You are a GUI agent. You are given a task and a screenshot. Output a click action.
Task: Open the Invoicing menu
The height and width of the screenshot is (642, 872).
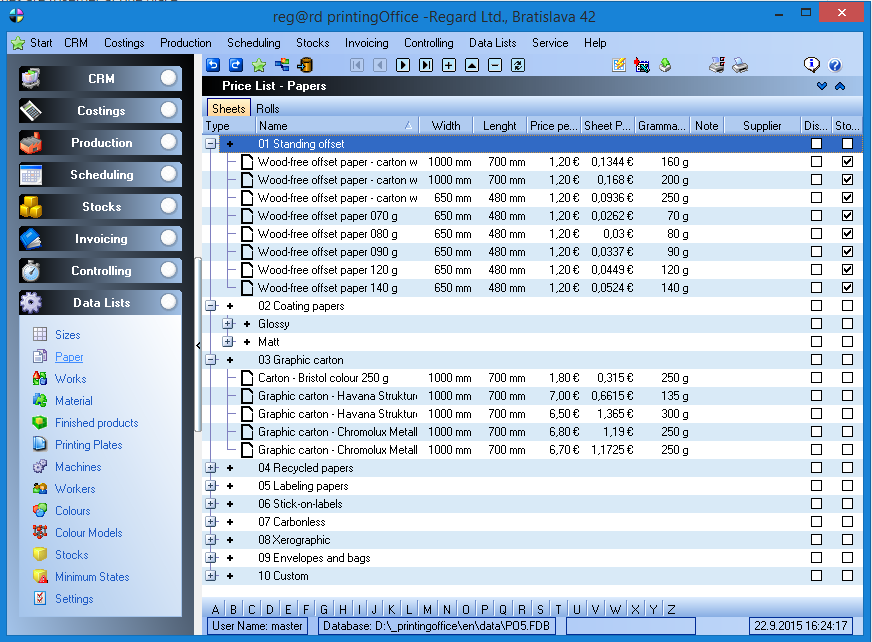pos(366,43)
